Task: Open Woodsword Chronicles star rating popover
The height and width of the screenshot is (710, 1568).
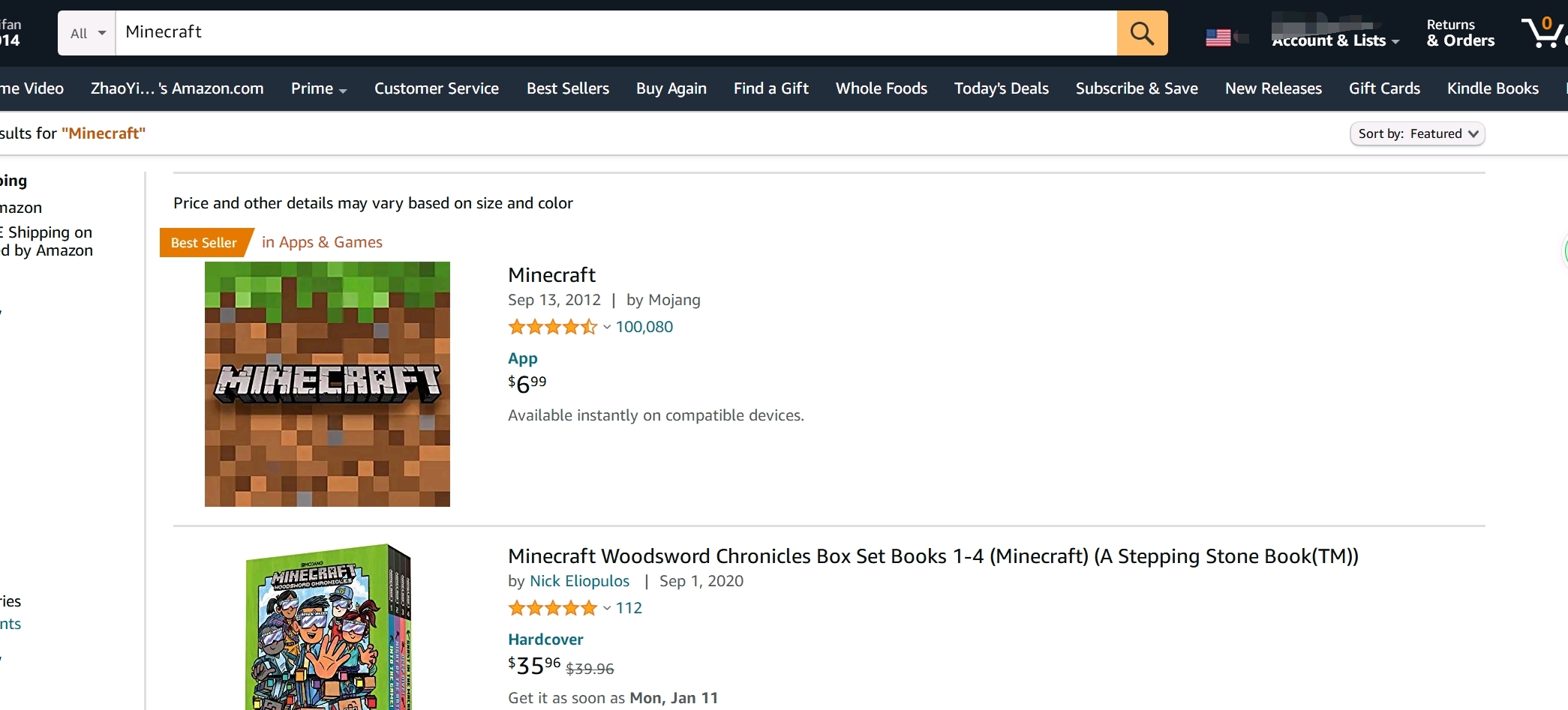Action: point(559,608)
